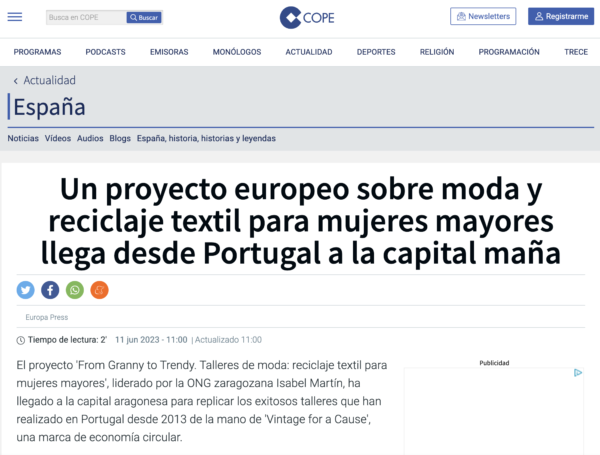Open the Podcasts menu item
Viewport: 600px width, 455px height.
105,52
